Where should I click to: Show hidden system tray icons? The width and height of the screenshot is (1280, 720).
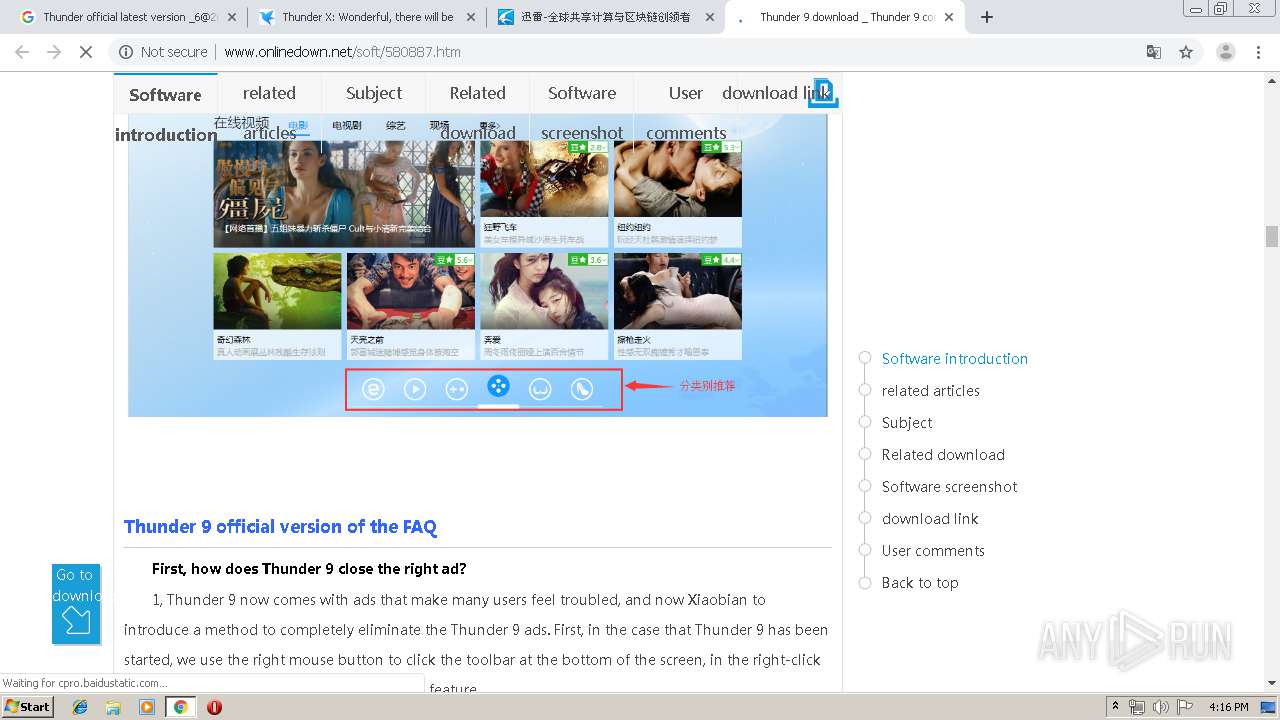click(x=1116, y=707)
